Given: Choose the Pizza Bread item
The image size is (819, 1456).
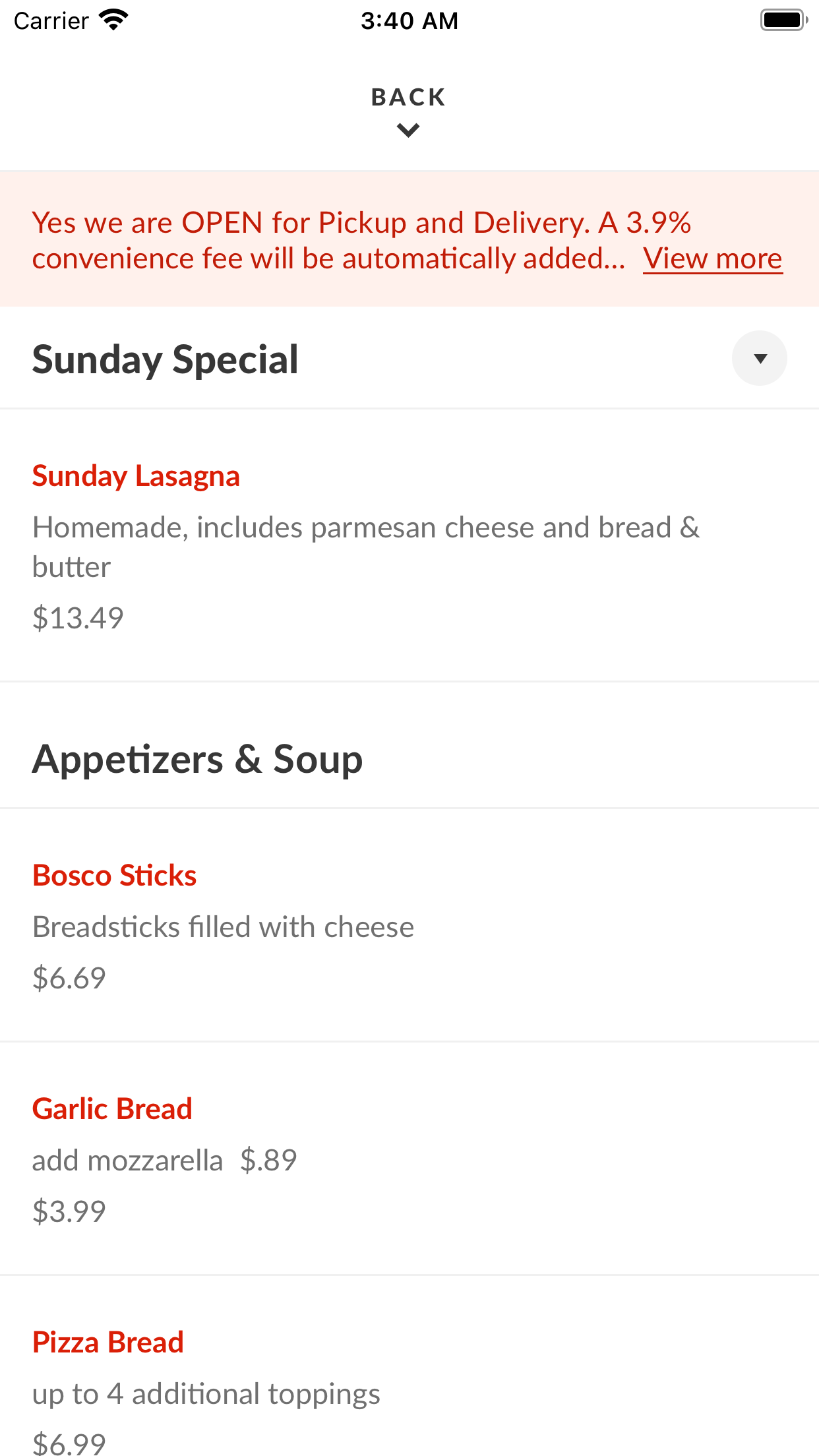Looking at the screenshot, I should [x=108, y=1343].
